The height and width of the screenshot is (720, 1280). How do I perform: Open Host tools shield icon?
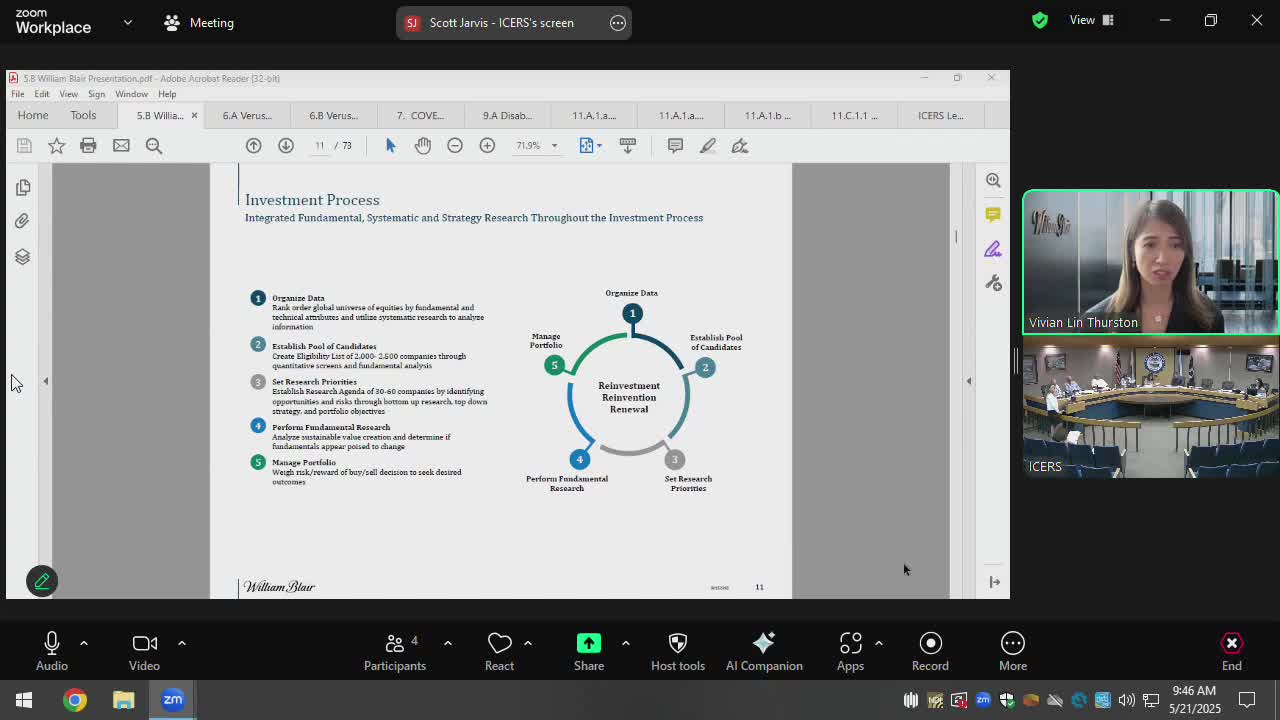677,651
